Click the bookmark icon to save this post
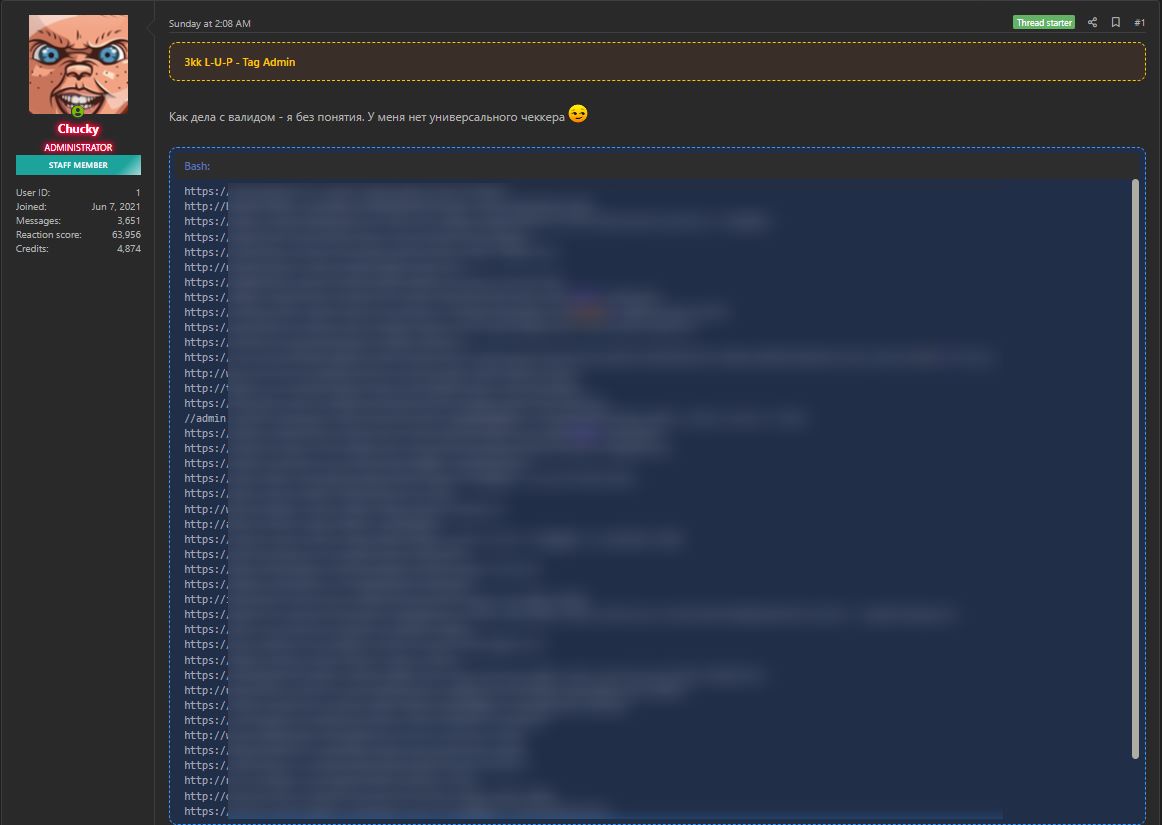 pos(1115,22)
